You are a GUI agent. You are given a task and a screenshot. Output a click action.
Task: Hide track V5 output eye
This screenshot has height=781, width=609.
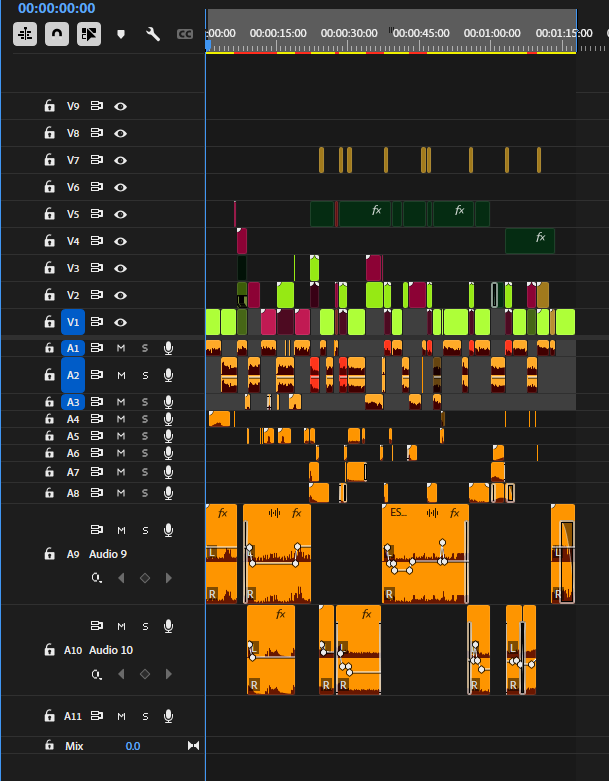point(120,214)
